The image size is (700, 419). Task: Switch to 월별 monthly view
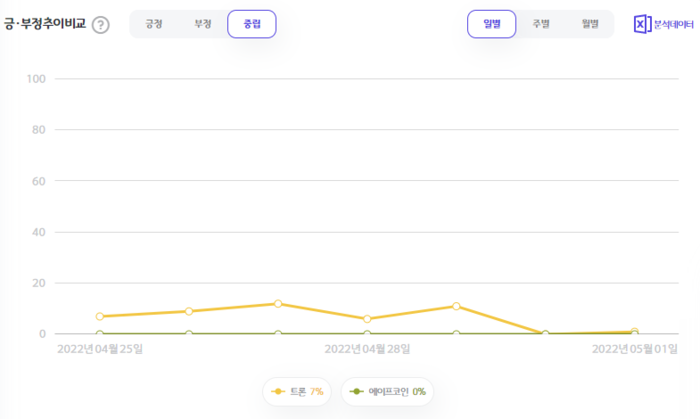590,24
